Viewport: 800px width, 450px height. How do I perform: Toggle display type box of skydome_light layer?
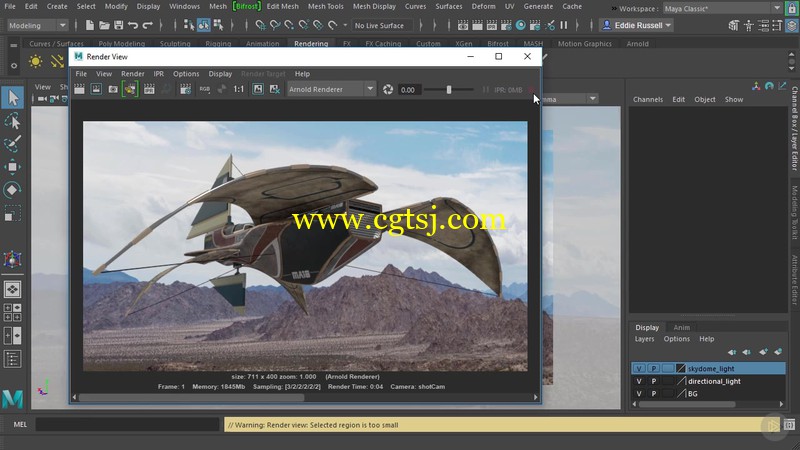668,368
